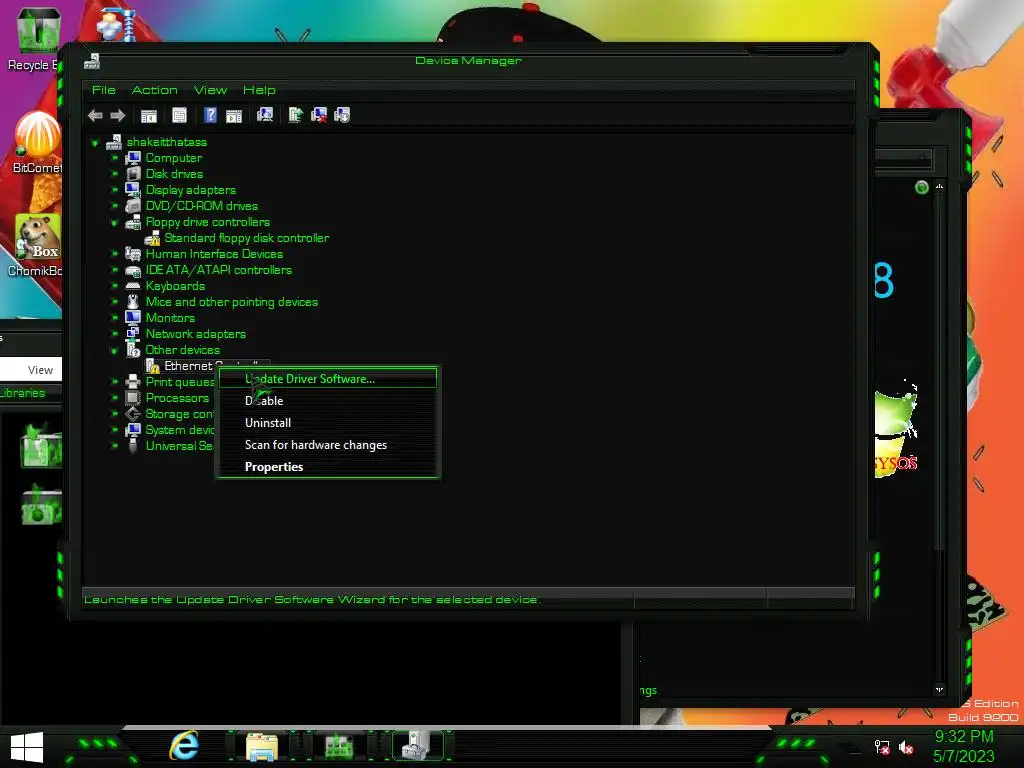Expand the Display adapters category arrow

114,190
